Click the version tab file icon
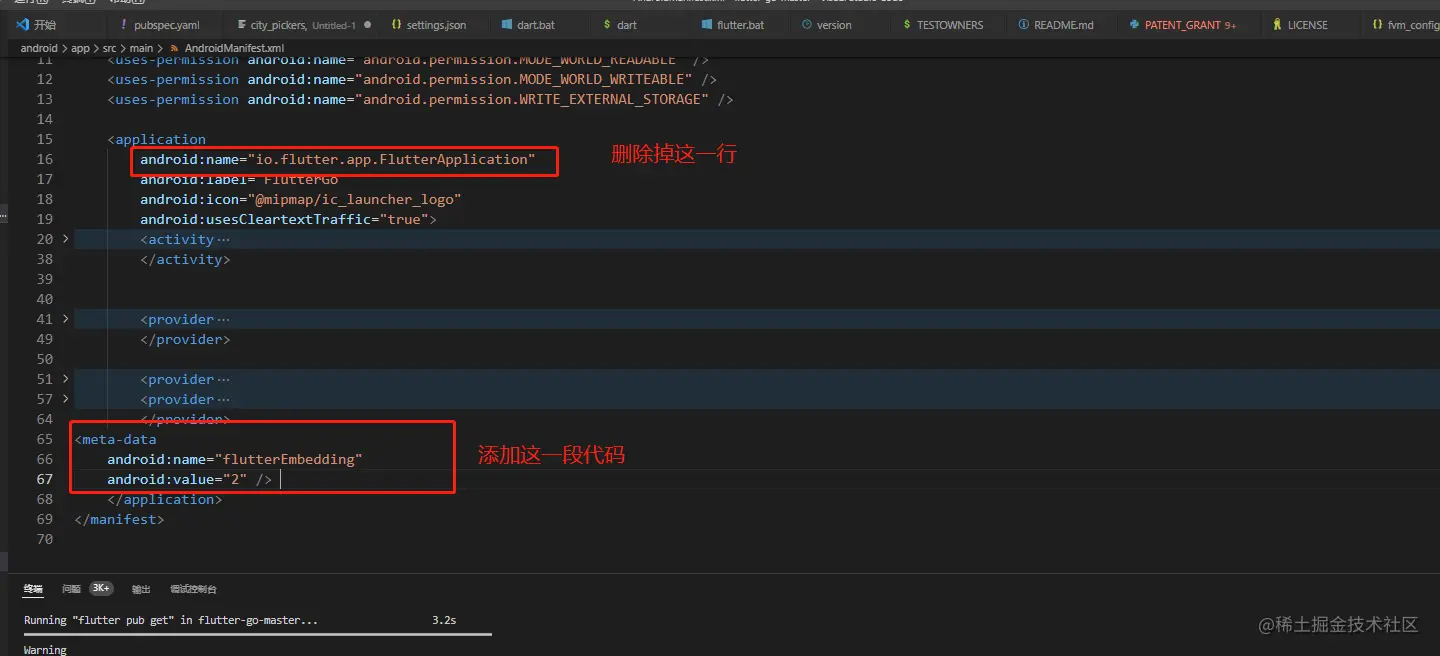Viewport: 1440px width, 656px height. (x=806, y=25)
